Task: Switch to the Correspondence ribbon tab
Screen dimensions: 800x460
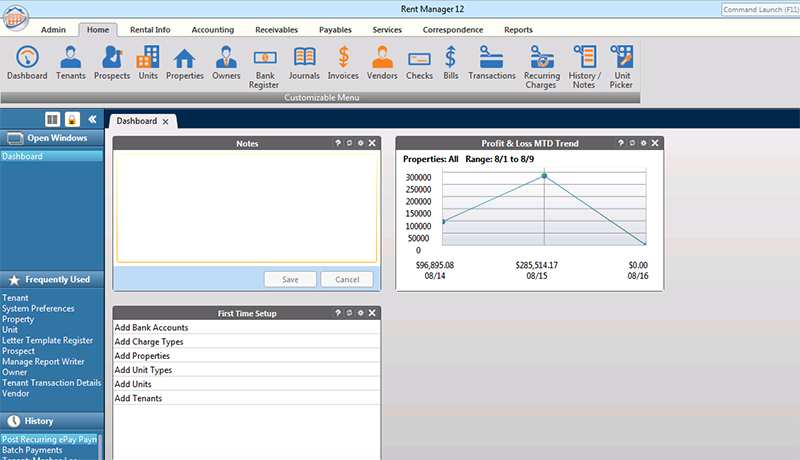Action: (453, 30)
